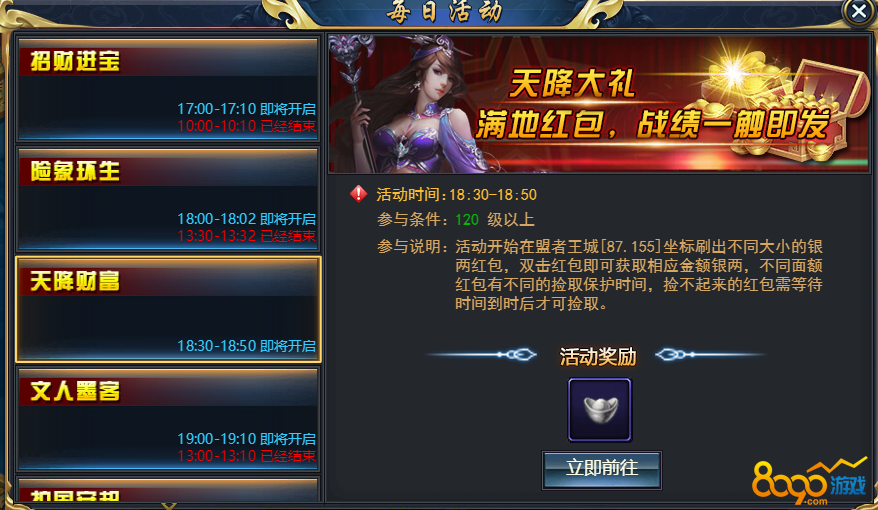This screenshot has height=510, width=878.
Task: Click the 立即前往 button
Action: pyautogui.click(x=602, y=470)
